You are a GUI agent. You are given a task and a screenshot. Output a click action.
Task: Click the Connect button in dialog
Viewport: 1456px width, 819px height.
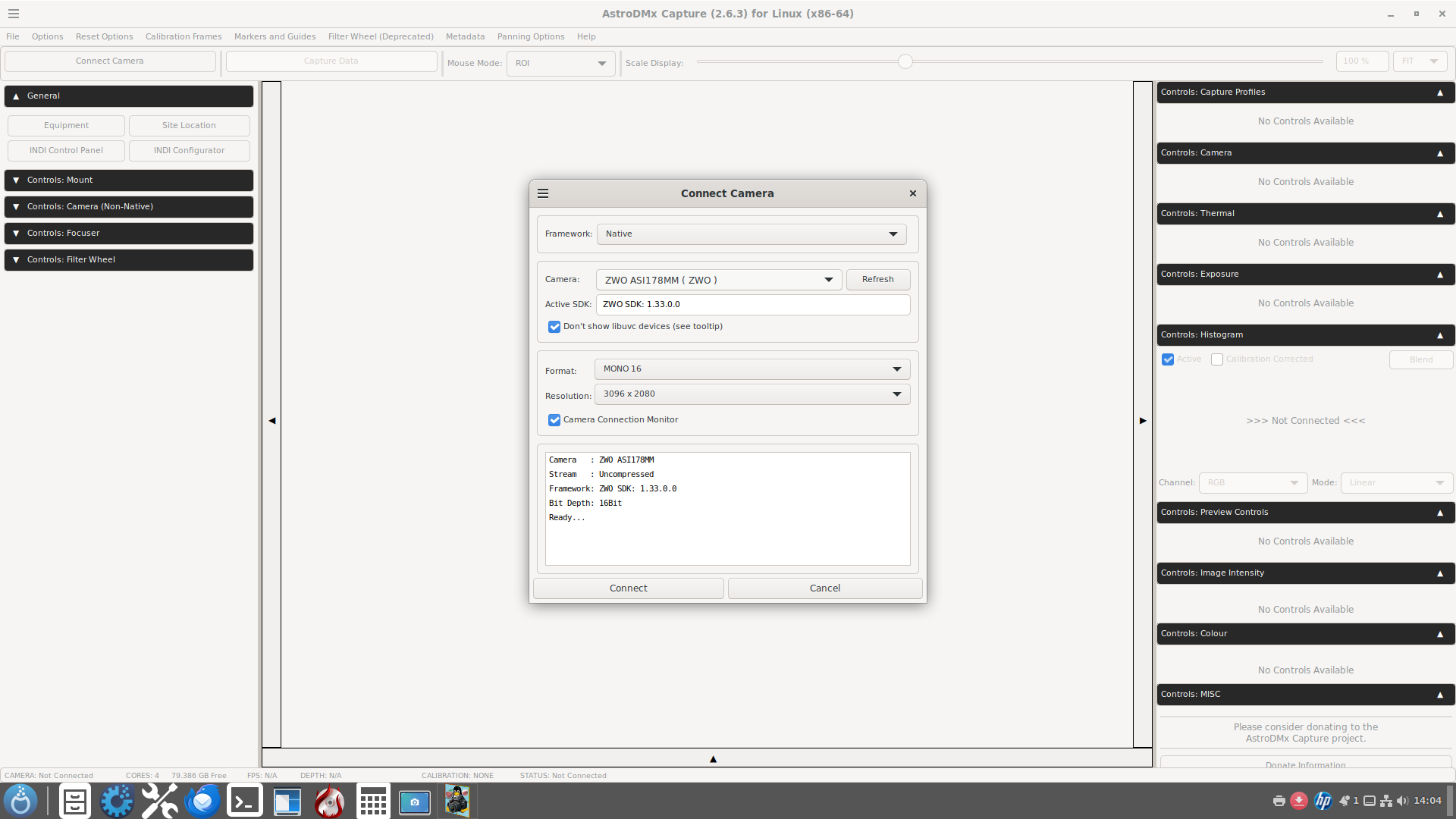pyautogui.click(x=628, y=588)
